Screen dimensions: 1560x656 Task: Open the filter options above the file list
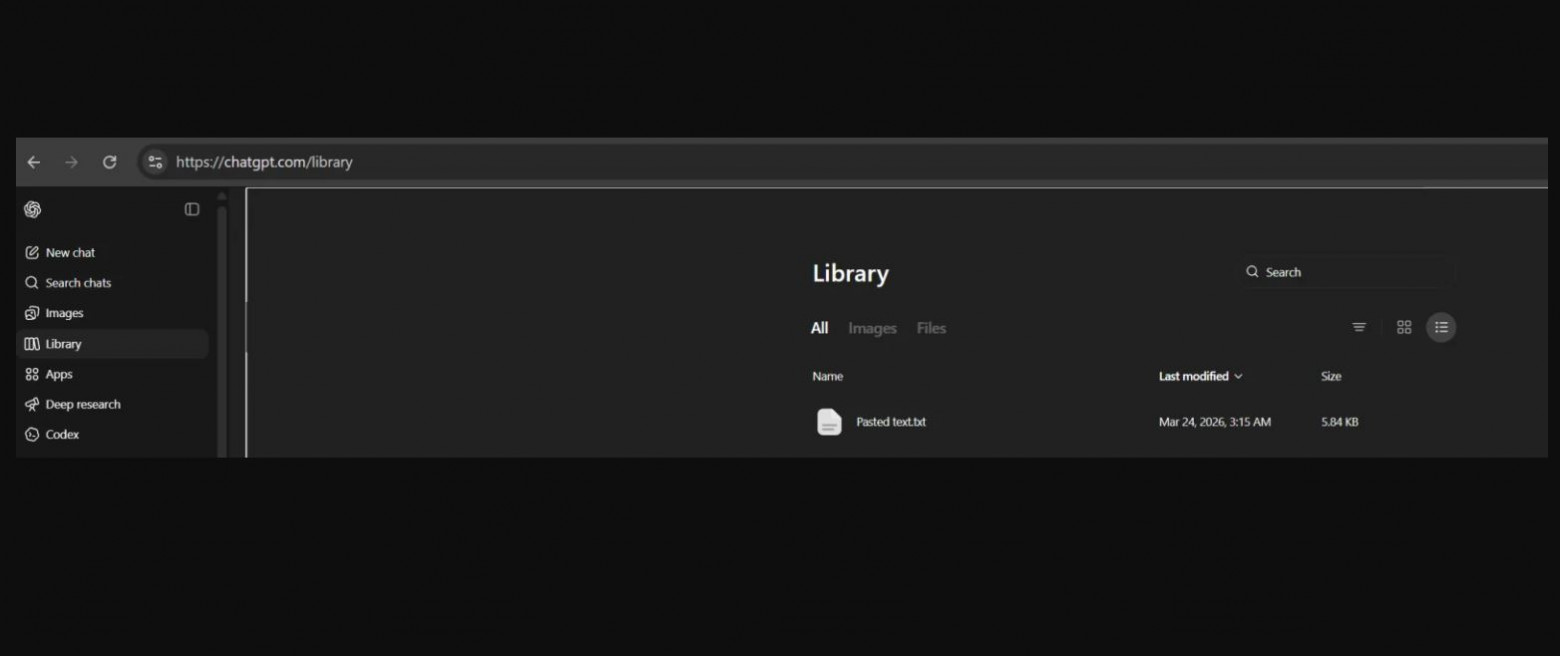[x=1359, y=327]
